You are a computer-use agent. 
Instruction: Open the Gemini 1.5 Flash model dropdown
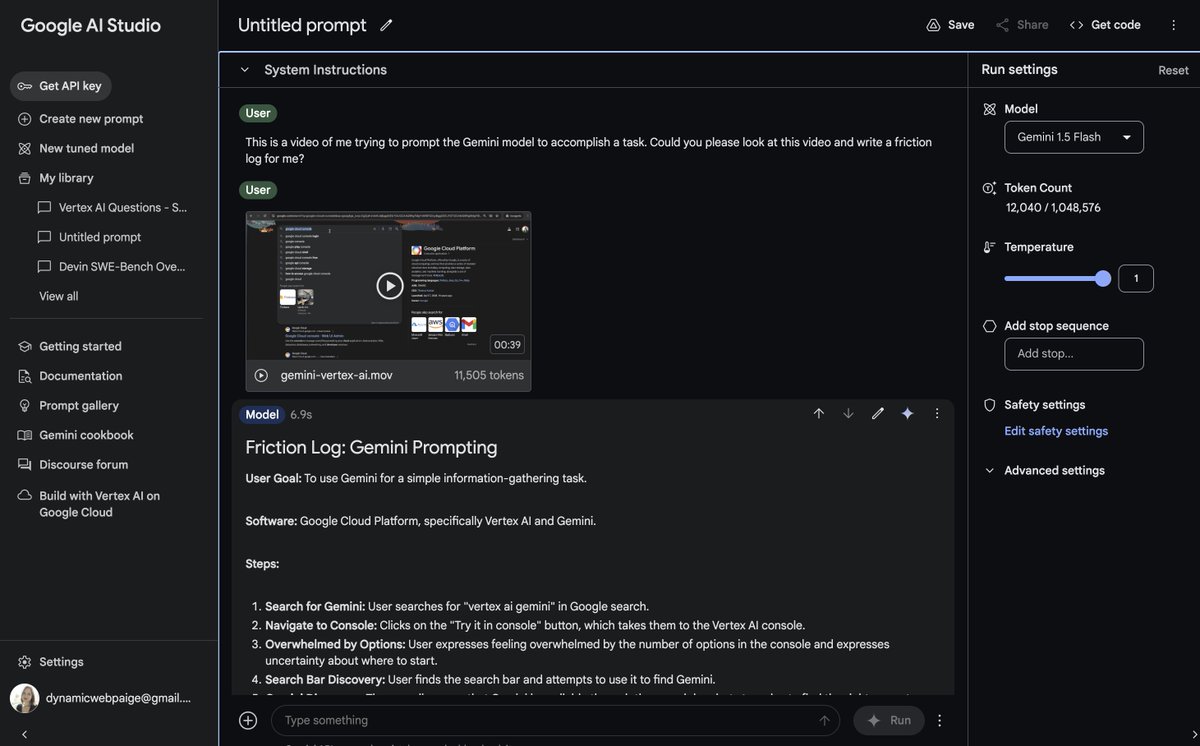1074,137
